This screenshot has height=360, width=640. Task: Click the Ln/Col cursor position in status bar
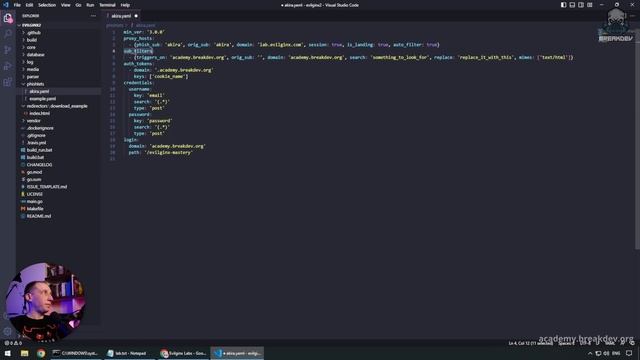pyautogui.click(x=530, y=343)
